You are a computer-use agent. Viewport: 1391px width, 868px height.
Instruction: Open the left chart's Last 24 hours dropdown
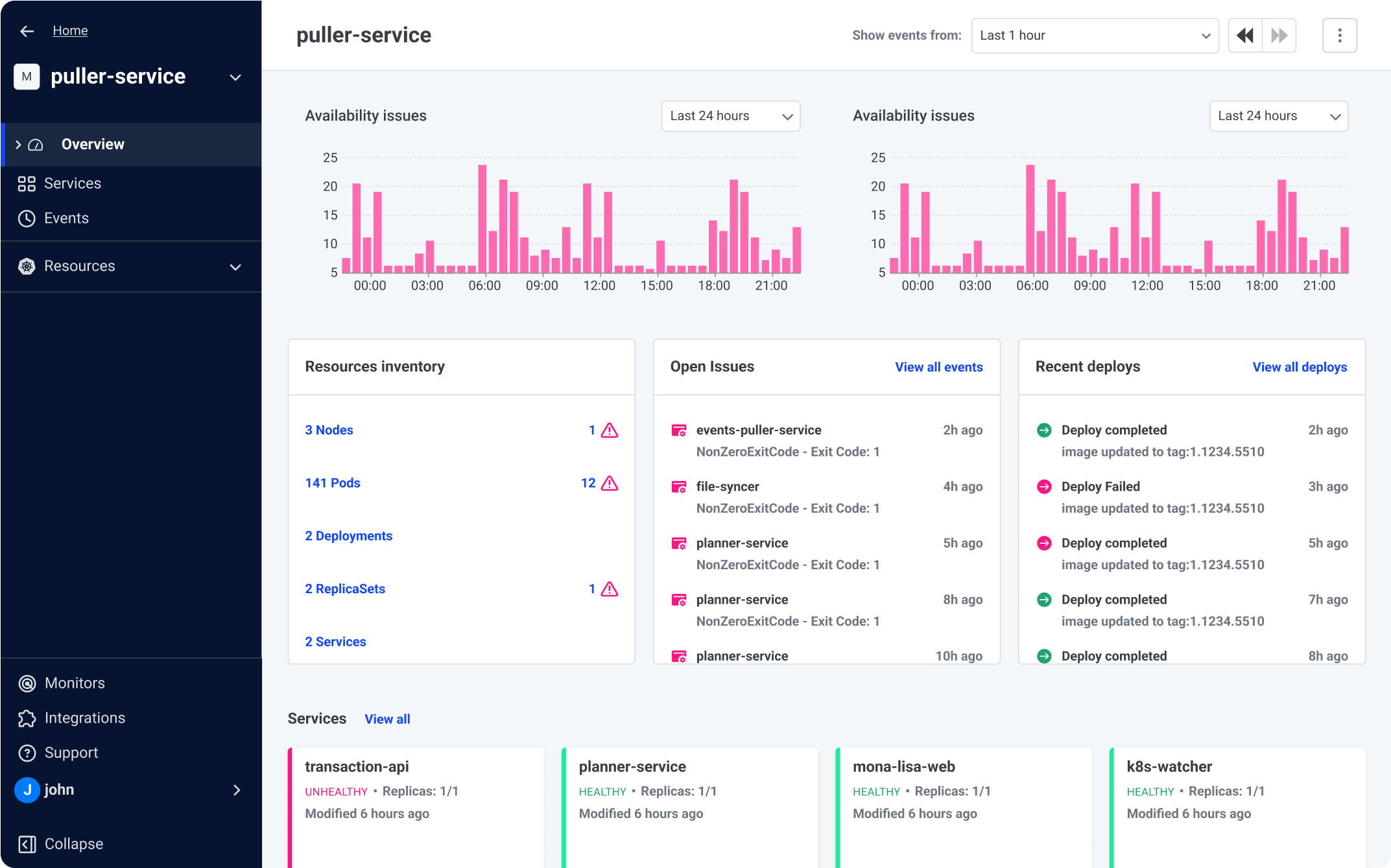[731, 116]
